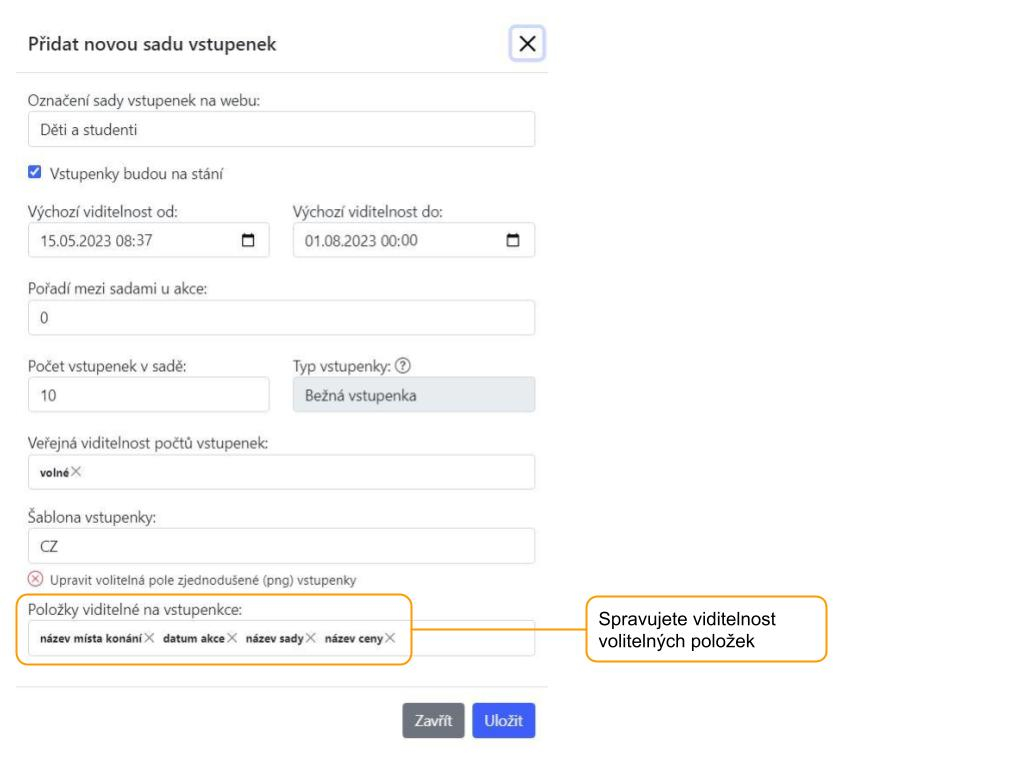Remove 'název místa konání' tag
Image resolution: width=1024 pixels, height=768 pixels.
149,638
